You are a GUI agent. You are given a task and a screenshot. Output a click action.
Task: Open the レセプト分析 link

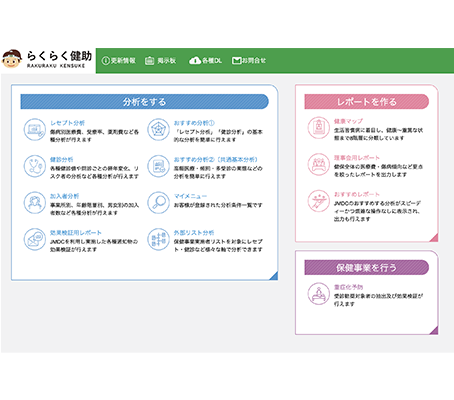coord(67,123)
